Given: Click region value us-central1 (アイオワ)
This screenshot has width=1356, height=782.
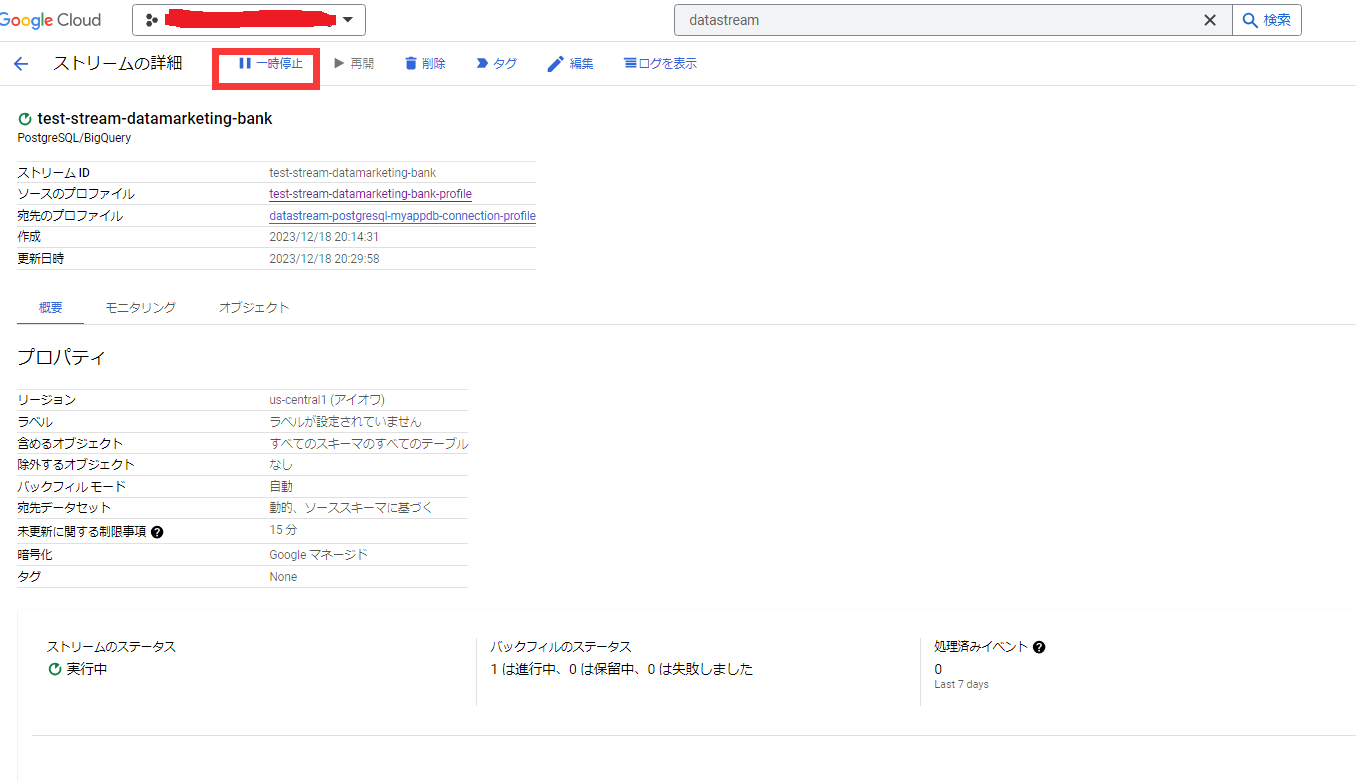Looking at the screenshot, I should click(327, 400).
